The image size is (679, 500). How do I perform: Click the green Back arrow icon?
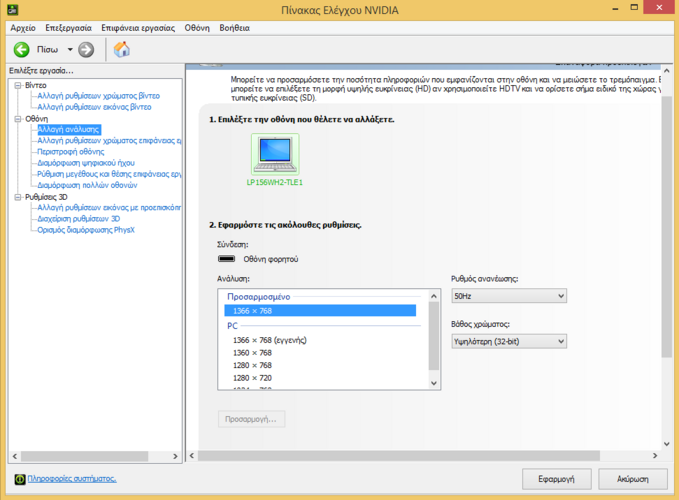[x=21, y=50]
